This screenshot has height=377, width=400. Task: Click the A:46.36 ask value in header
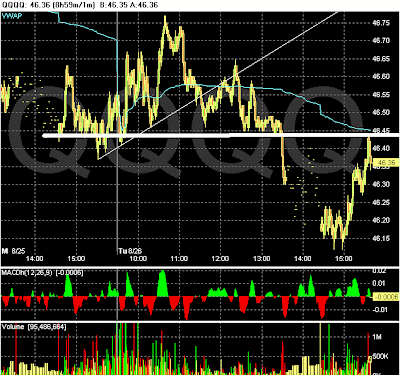144,5
